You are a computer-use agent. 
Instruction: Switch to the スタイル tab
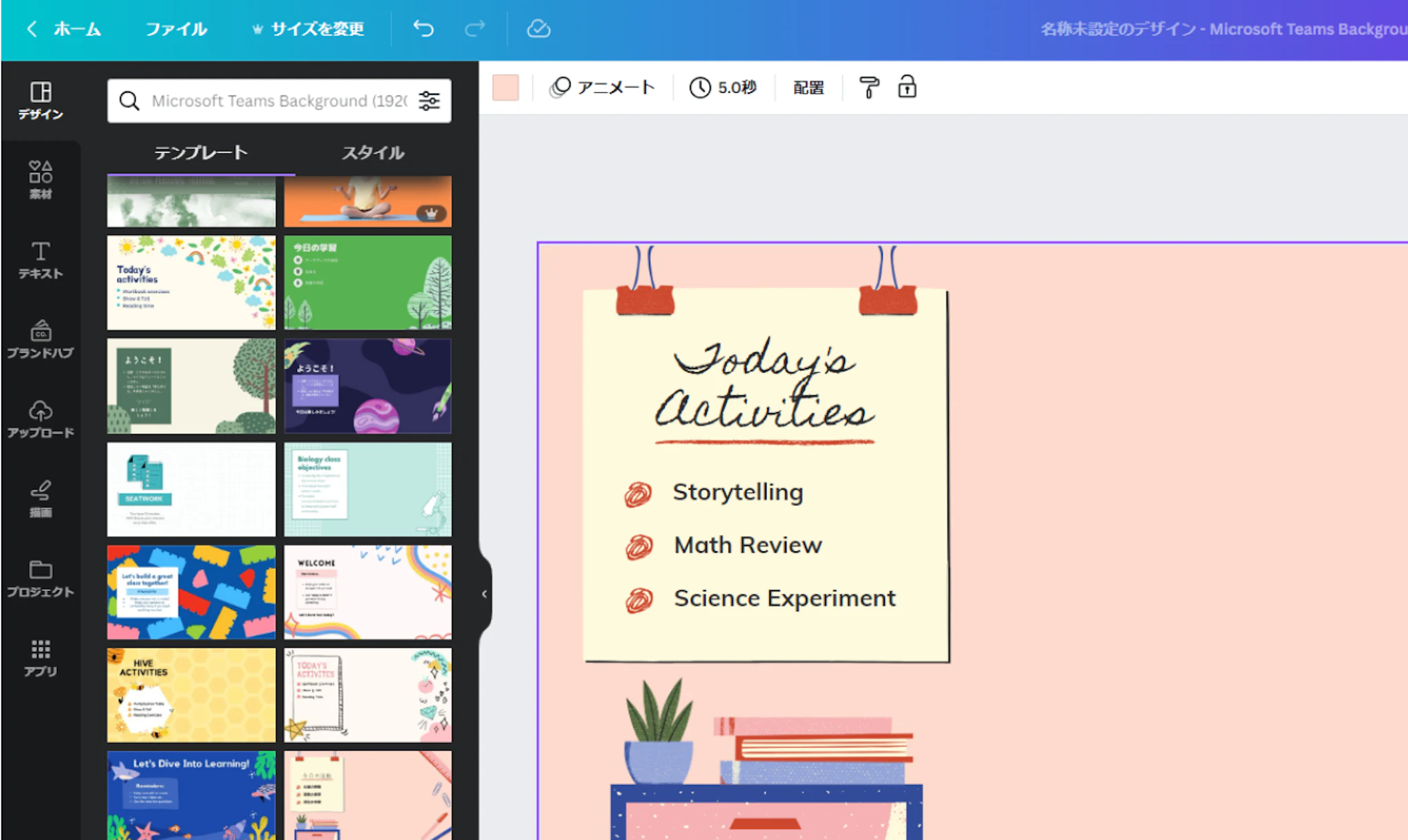[373, 153]
